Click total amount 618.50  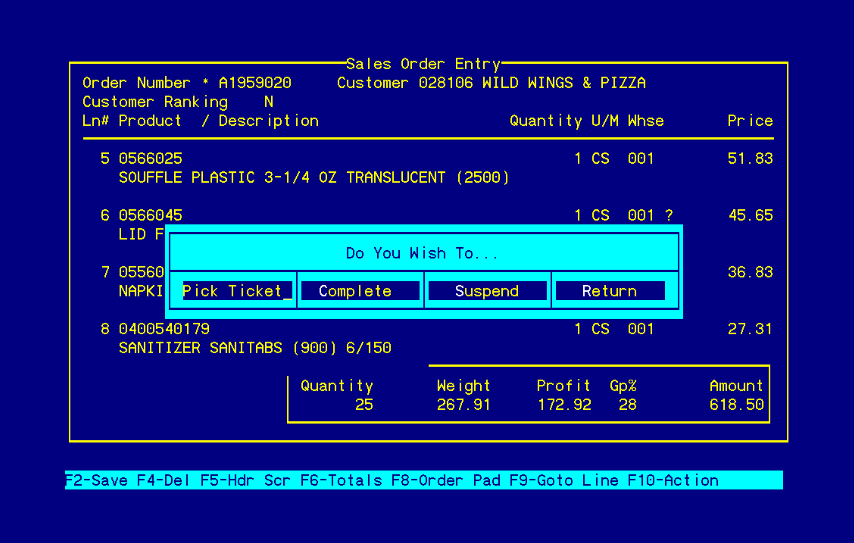tap(736, 405)
